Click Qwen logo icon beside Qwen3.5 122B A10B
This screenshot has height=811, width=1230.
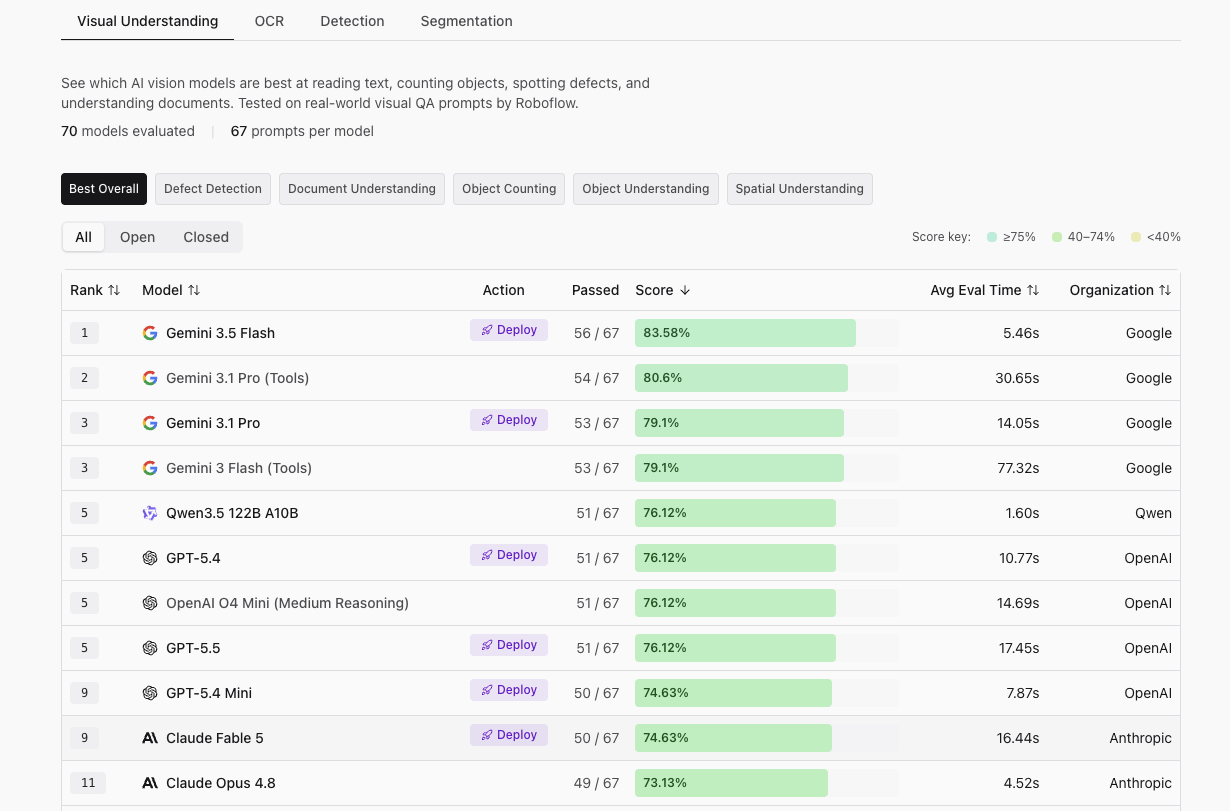tap(150, 513)
